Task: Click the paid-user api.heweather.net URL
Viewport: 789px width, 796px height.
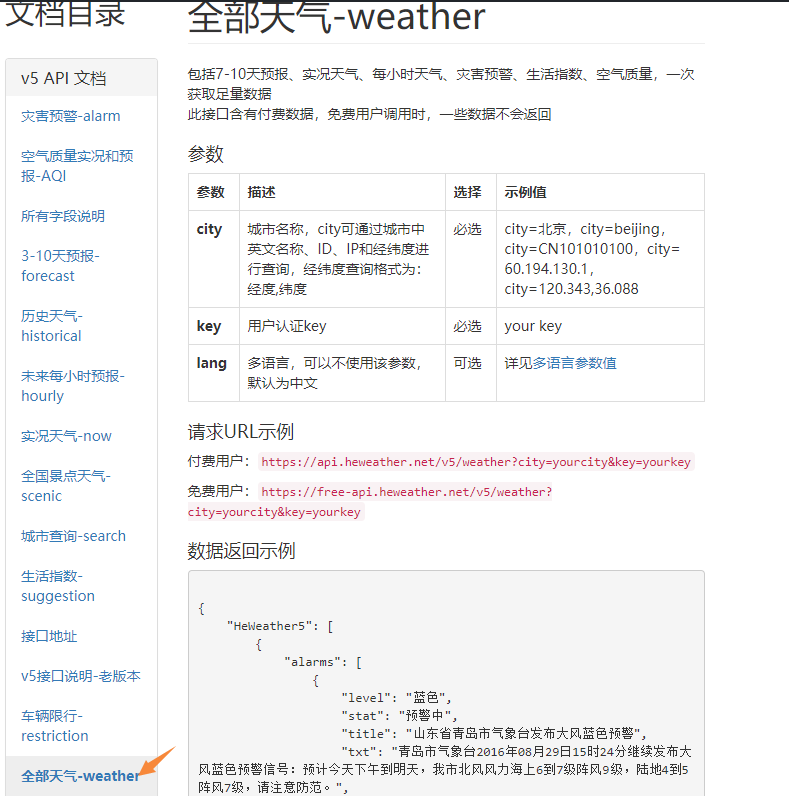Action: pyautogui.click(x=476, y=462)
